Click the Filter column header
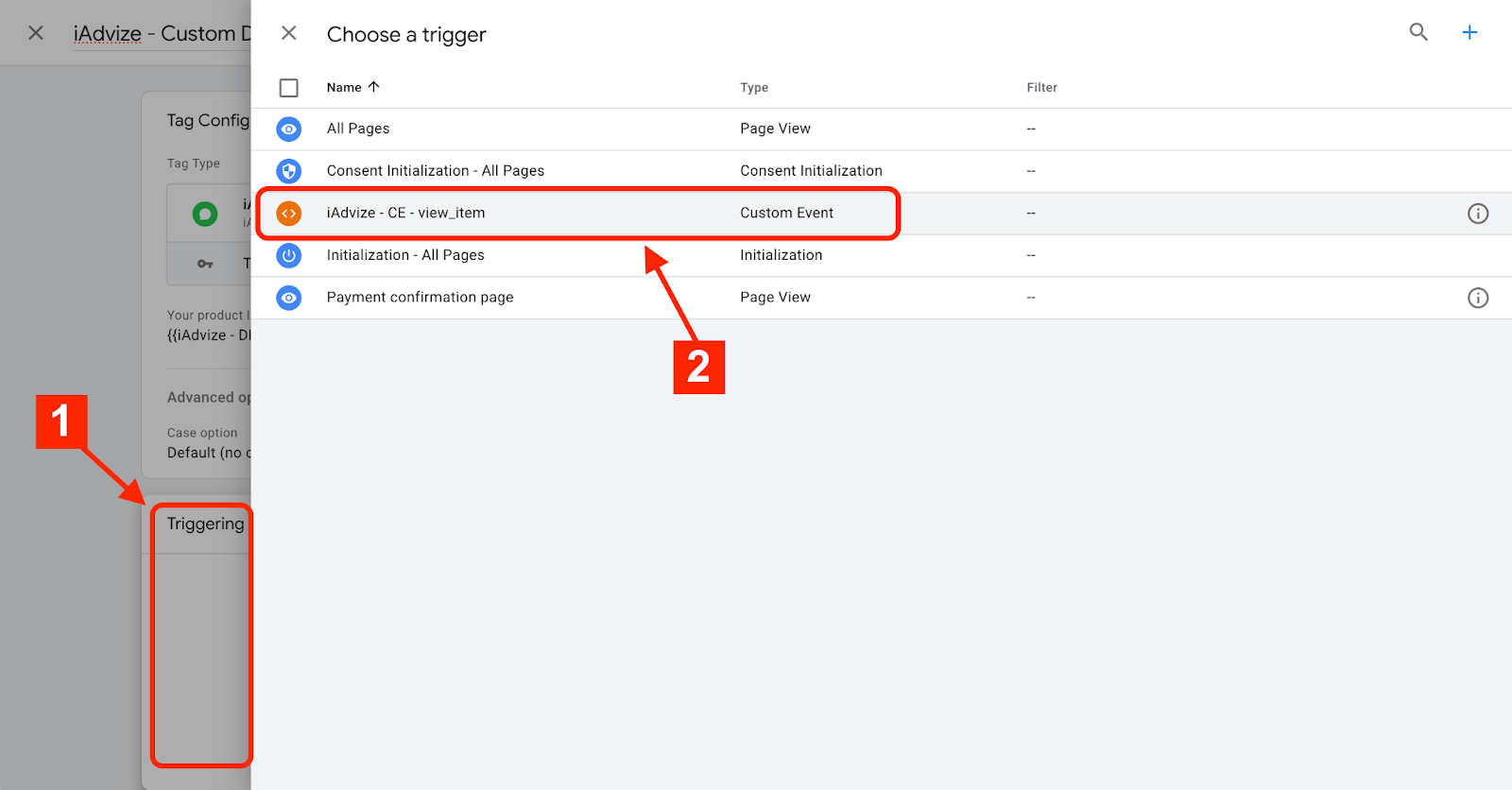This screenshot has height=790, width=1512. coord(1041,88)
